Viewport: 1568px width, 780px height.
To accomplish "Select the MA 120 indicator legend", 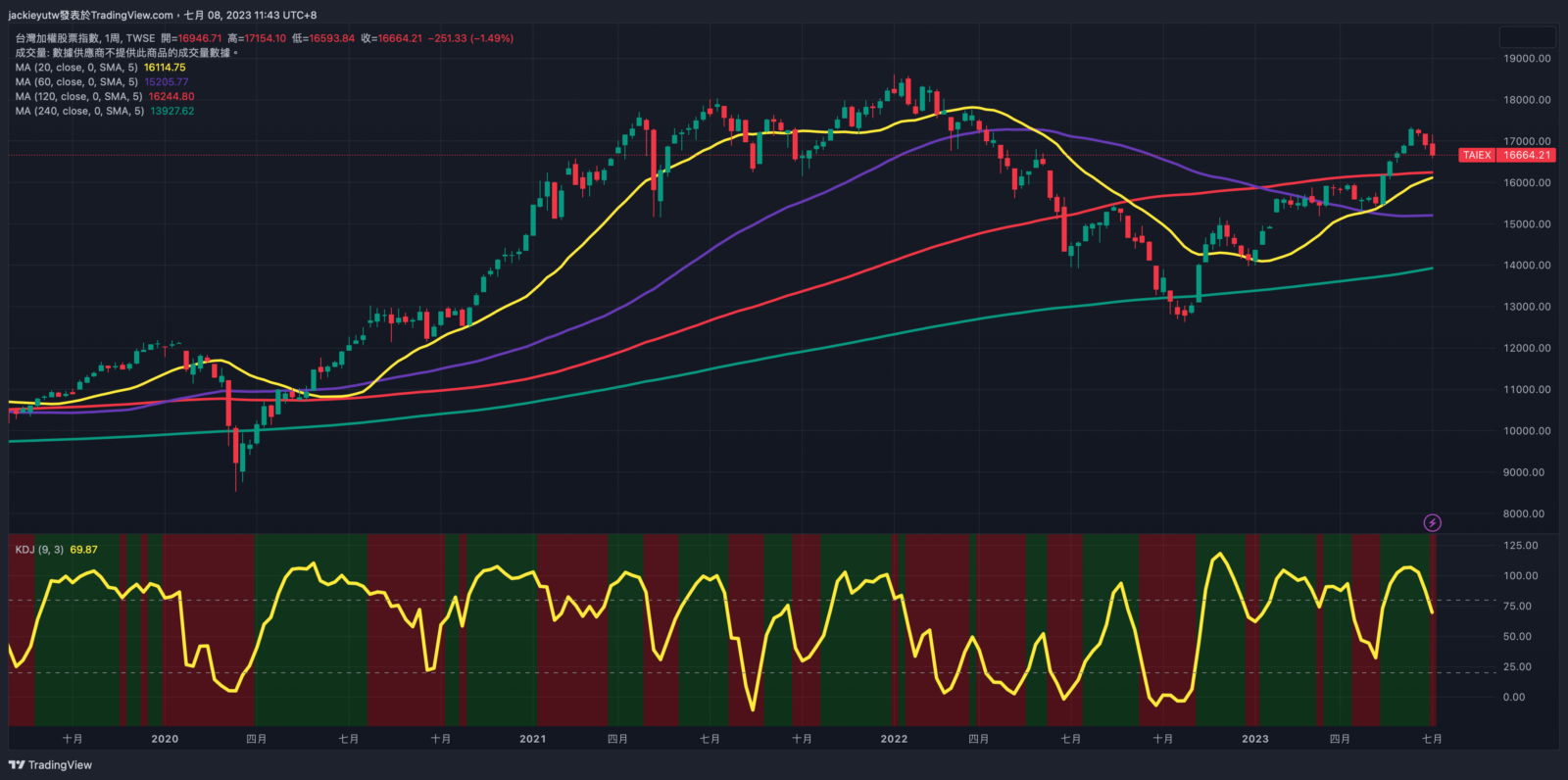I will pos(78,97).
